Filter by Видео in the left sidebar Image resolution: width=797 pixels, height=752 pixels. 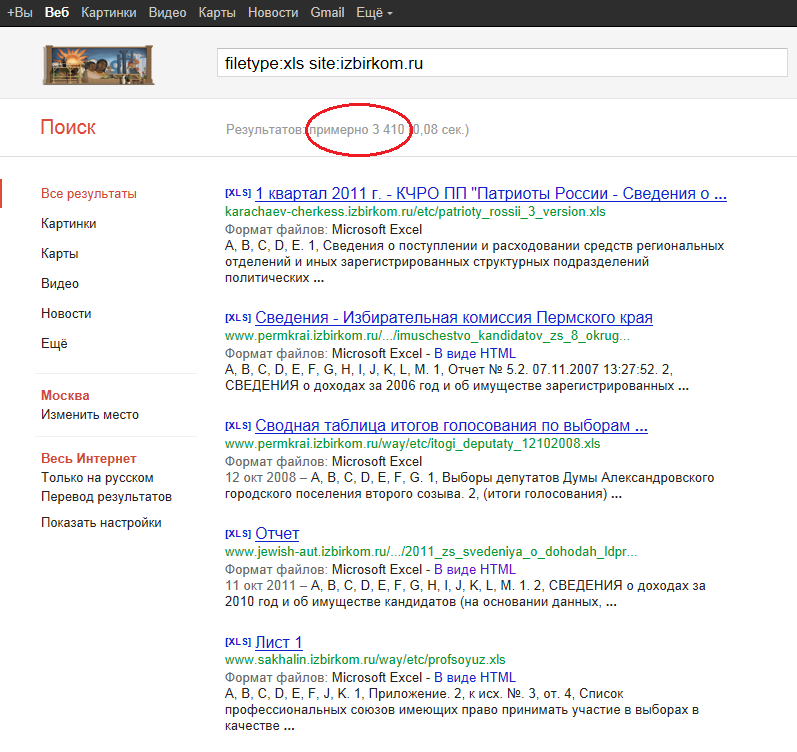click(x=60, y=284)
